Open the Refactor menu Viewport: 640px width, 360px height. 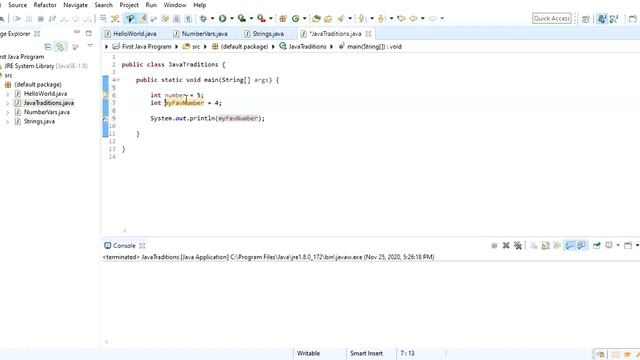click(45, 5)
